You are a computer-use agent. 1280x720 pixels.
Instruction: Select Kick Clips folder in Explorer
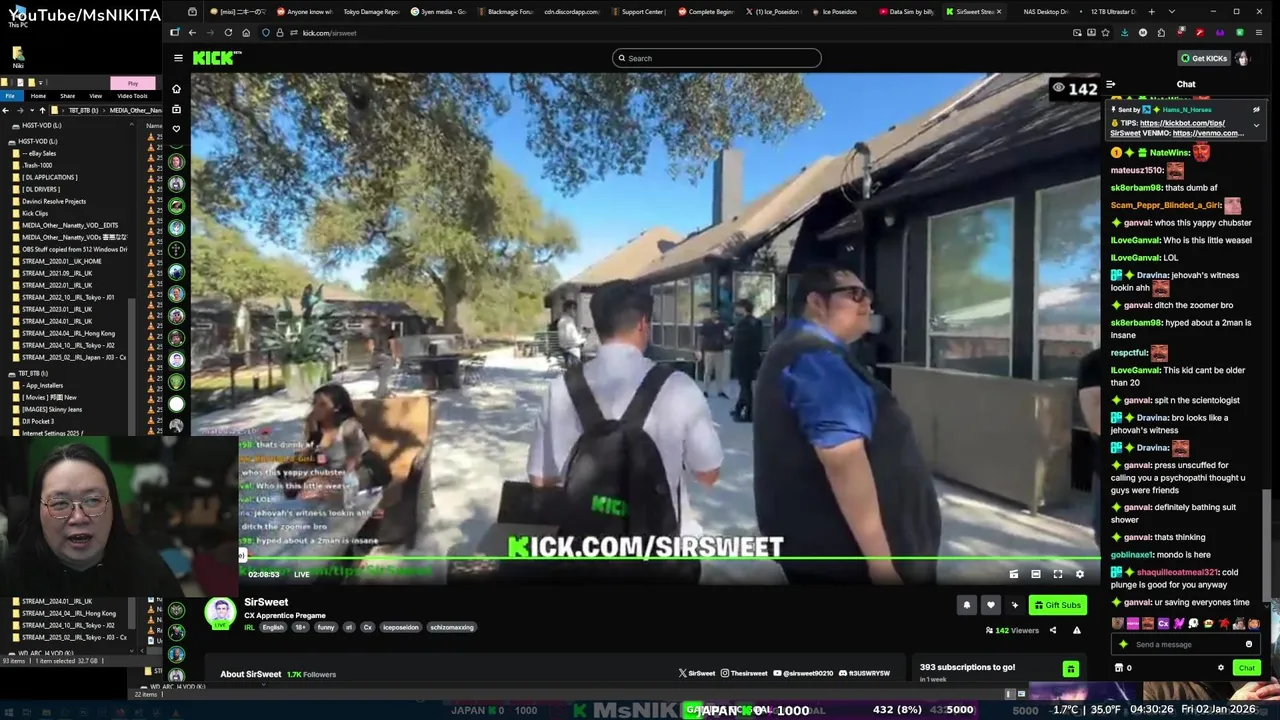click(35, 213)
